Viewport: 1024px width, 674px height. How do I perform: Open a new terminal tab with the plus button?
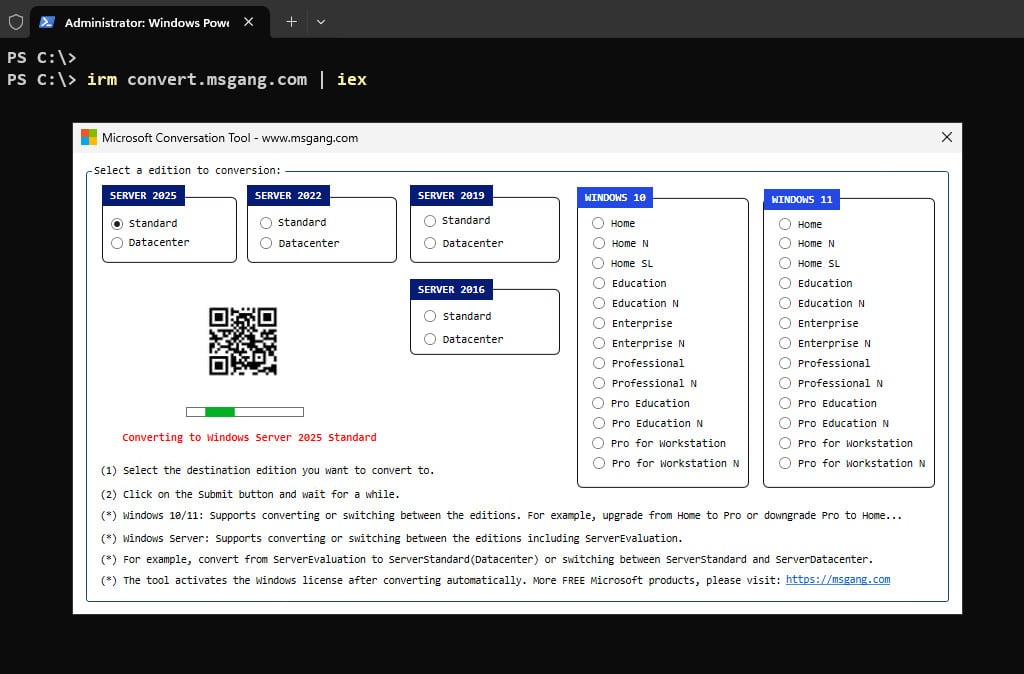tap(291, 22)
